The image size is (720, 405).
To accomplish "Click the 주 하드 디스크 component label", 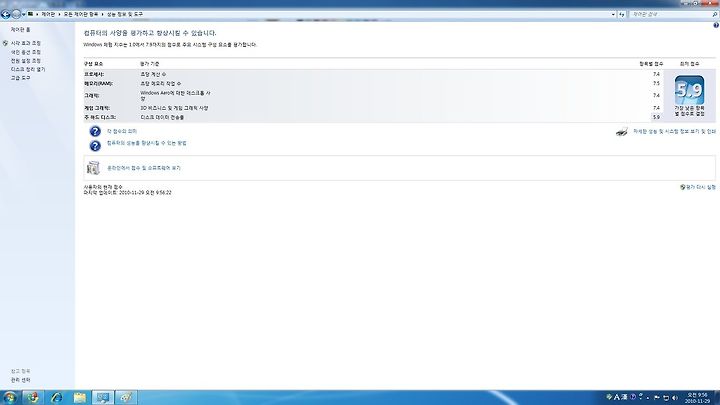I will [x=100, y=118].
